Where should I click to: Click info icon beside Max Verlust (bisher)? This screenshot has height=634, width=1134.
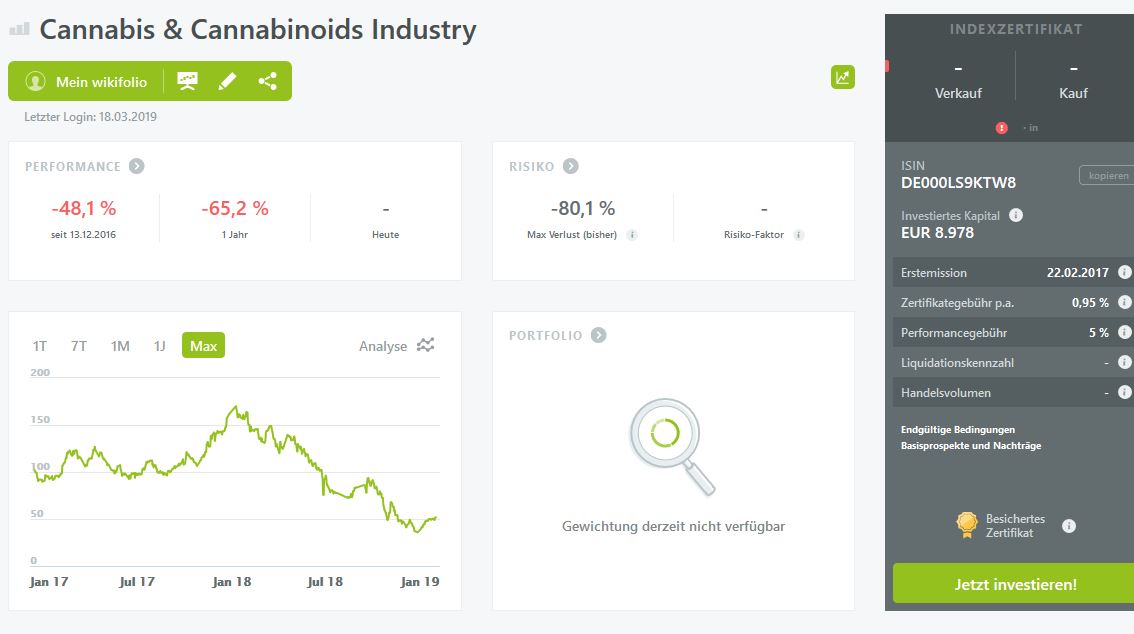pyautogui.click(x=633, y=235)
